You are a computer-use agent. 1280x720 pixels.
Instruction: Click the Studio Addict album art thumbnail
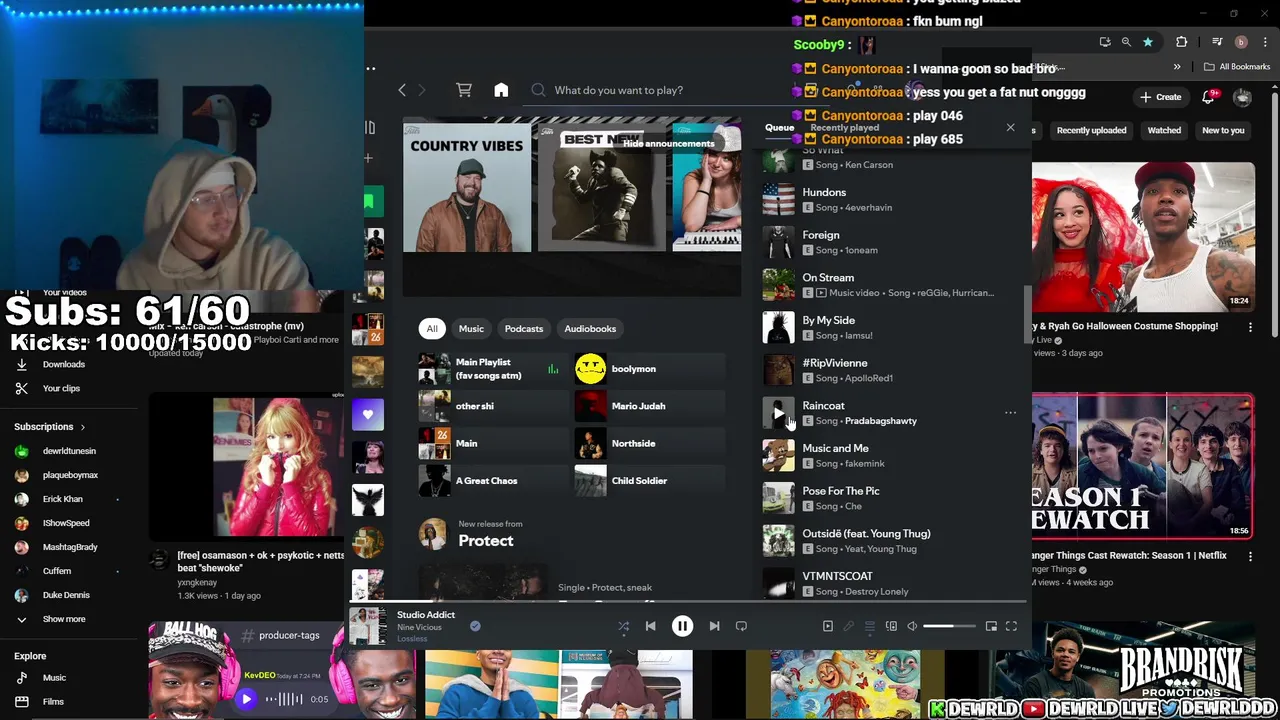tap(367, 626)
